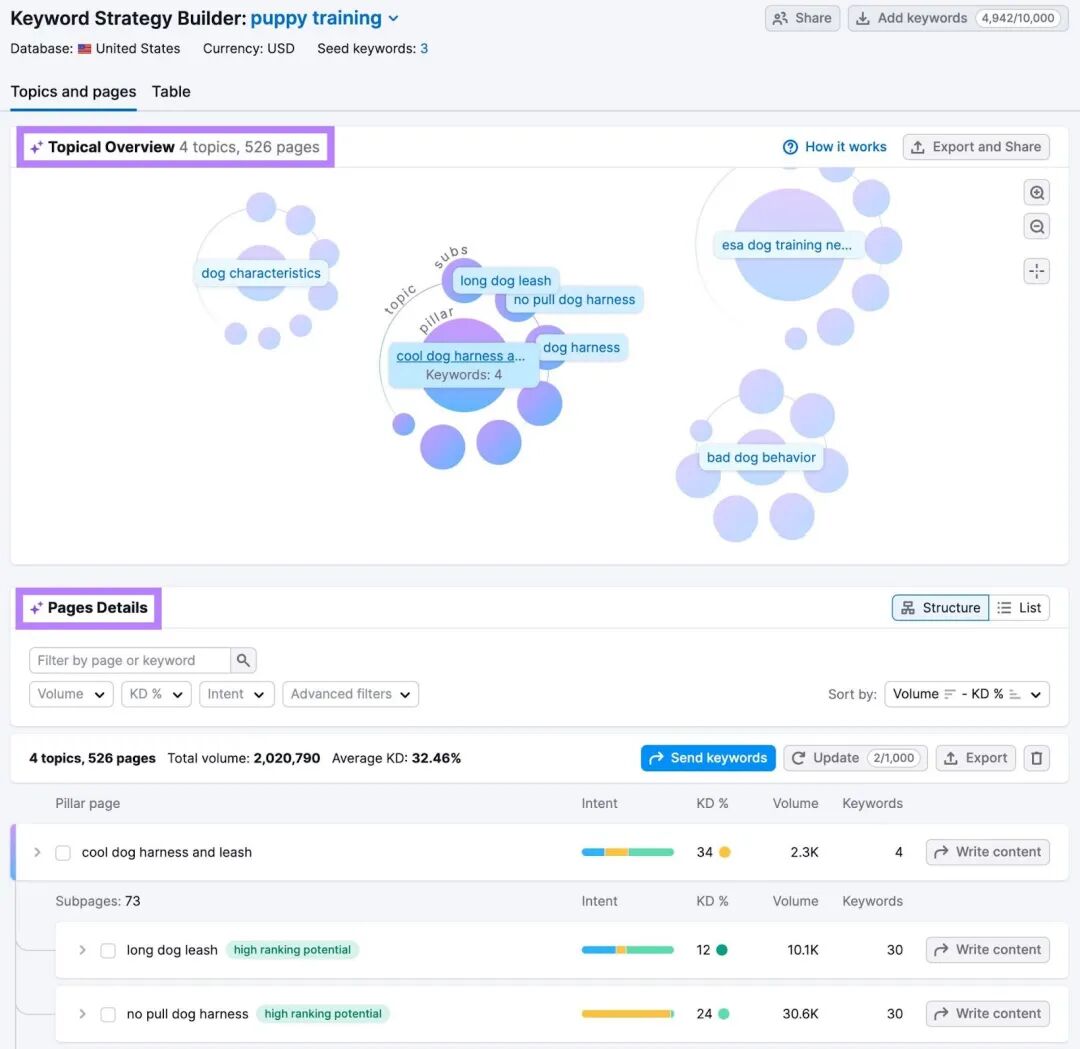Image resolution: width=1080 pixels, height=1049 pixels.
Task: Focus the Filter by page or keyword field
Action: (x=130, y=661)
